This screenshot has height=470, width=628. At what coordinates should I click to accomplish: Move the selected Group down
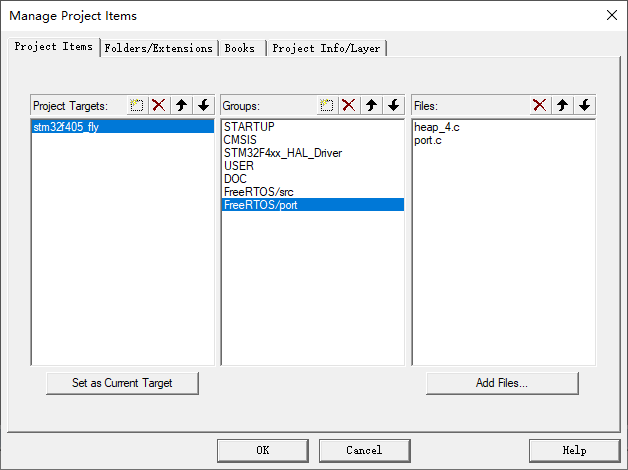[x=394, y=106]
